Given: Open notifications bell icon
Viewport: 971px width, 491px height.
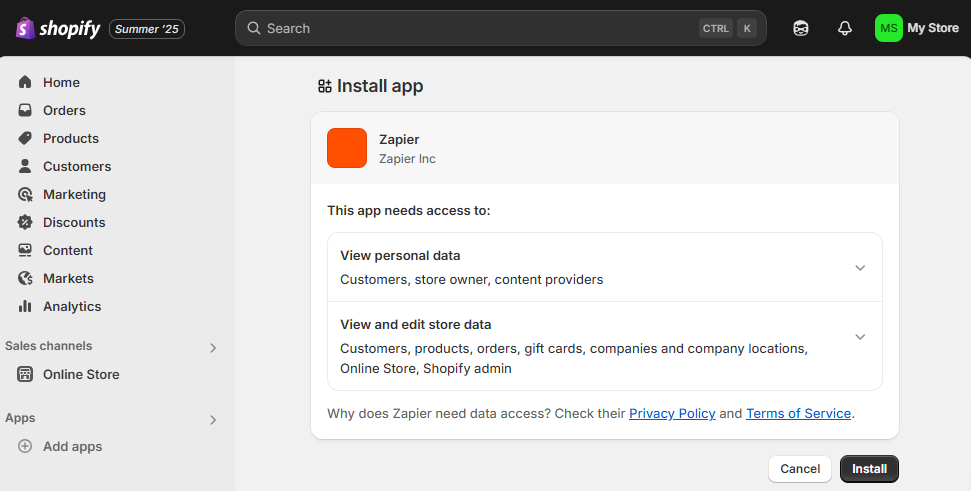Looking at the screenshot, I should point(845,28).
